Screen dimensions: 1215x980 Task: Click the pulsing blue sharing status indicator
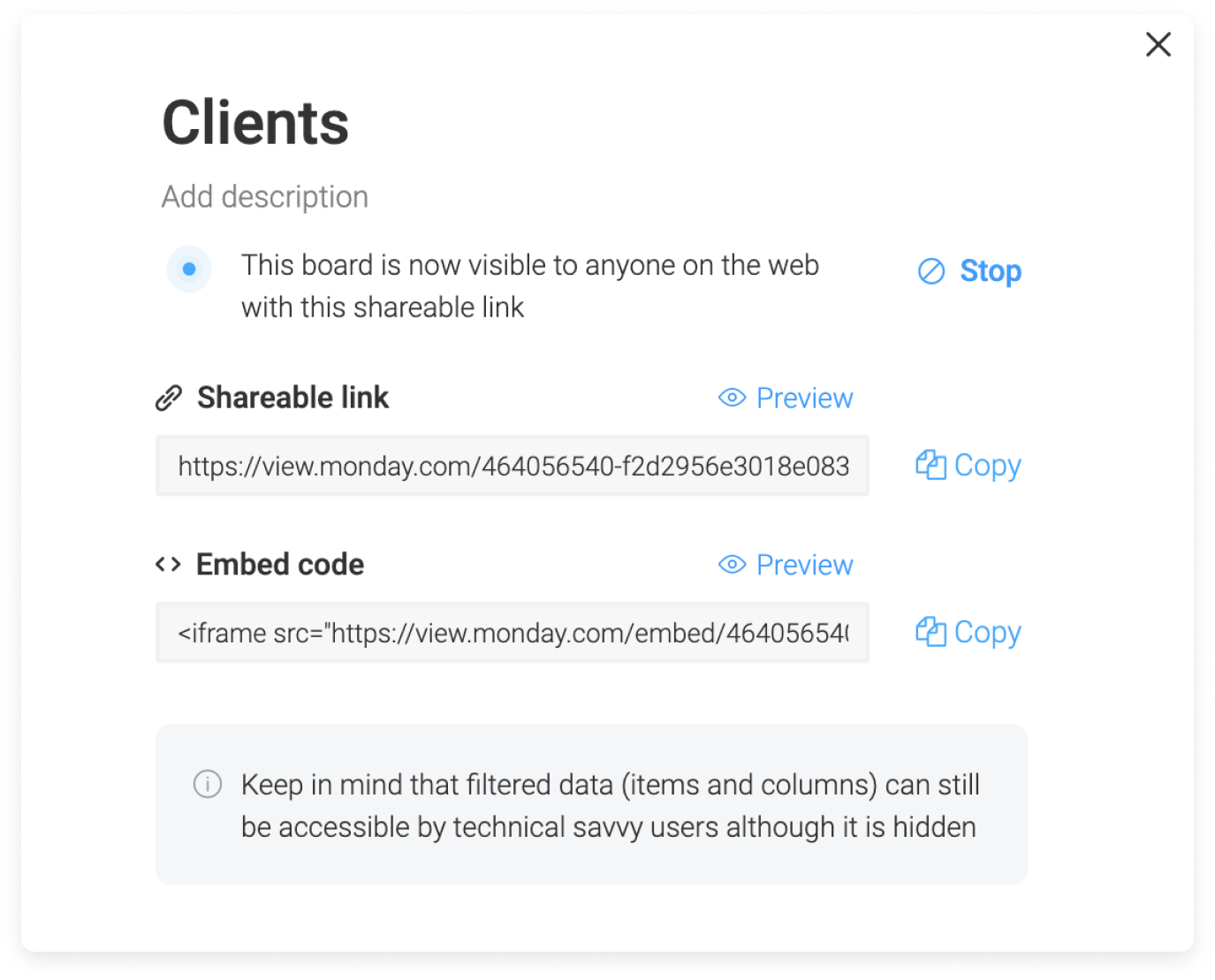pos(189,269)
